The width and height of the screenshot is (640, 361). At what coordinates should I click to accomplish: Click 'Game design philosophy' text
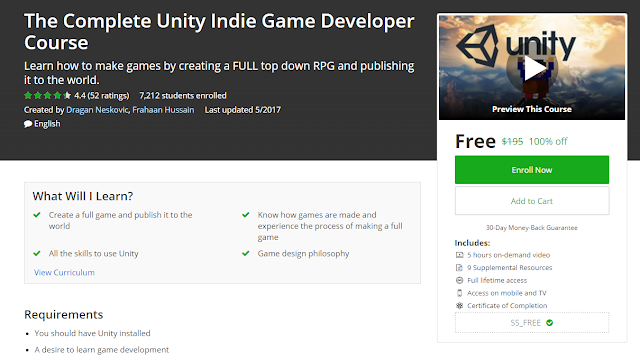pos(303,254)
